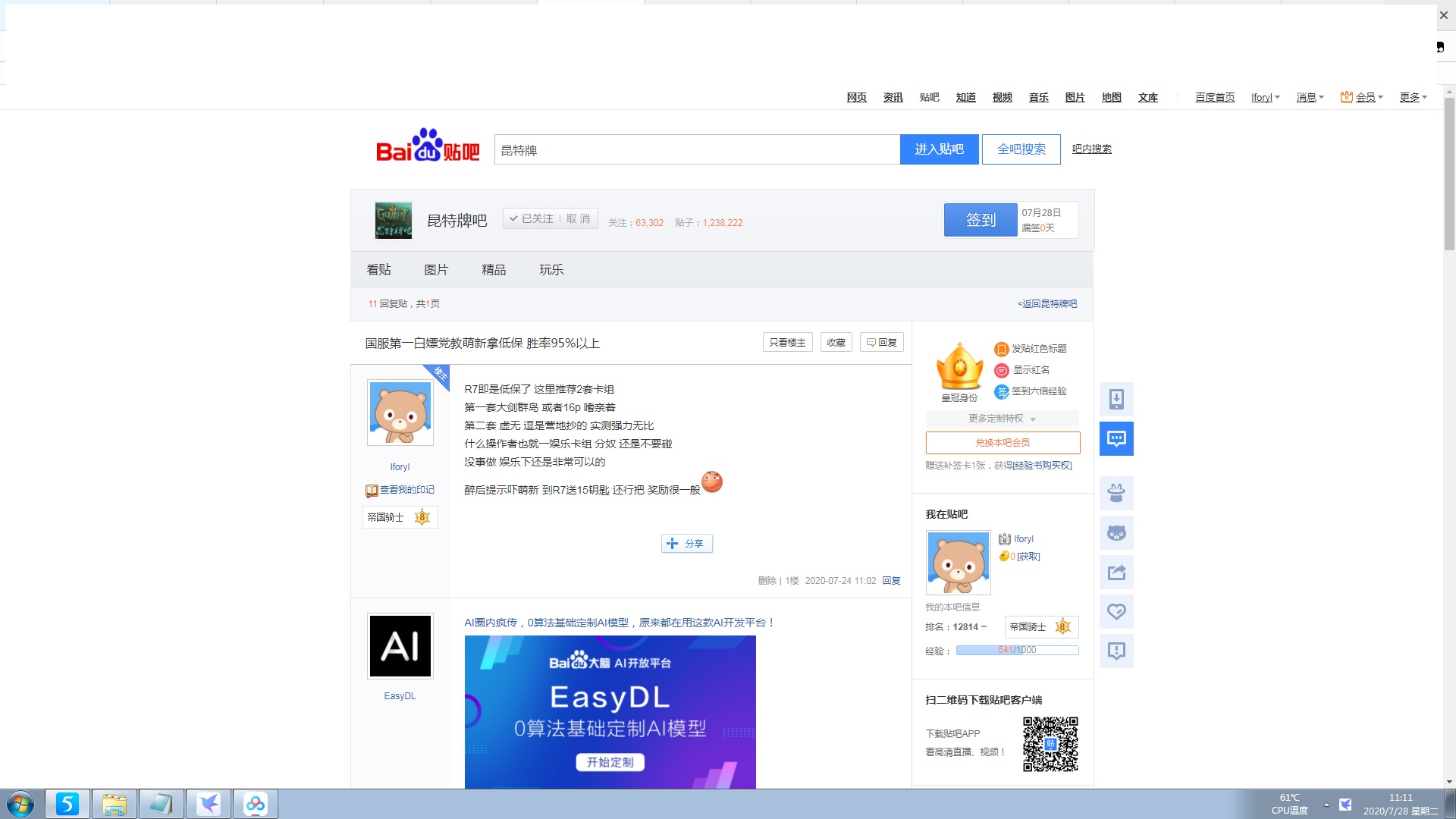The height and width of the screenshot is (819, 1456).
Task: Click the magic hat sidebar icon
Action: click(x=1116, y=493)
